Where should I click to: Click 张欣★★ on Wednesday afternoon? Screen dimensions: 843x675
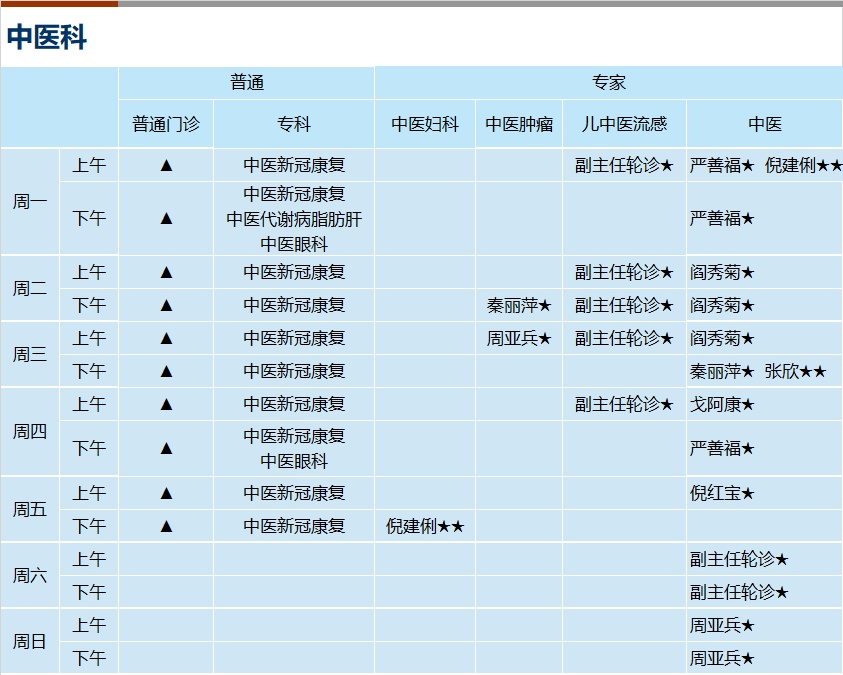795,371
